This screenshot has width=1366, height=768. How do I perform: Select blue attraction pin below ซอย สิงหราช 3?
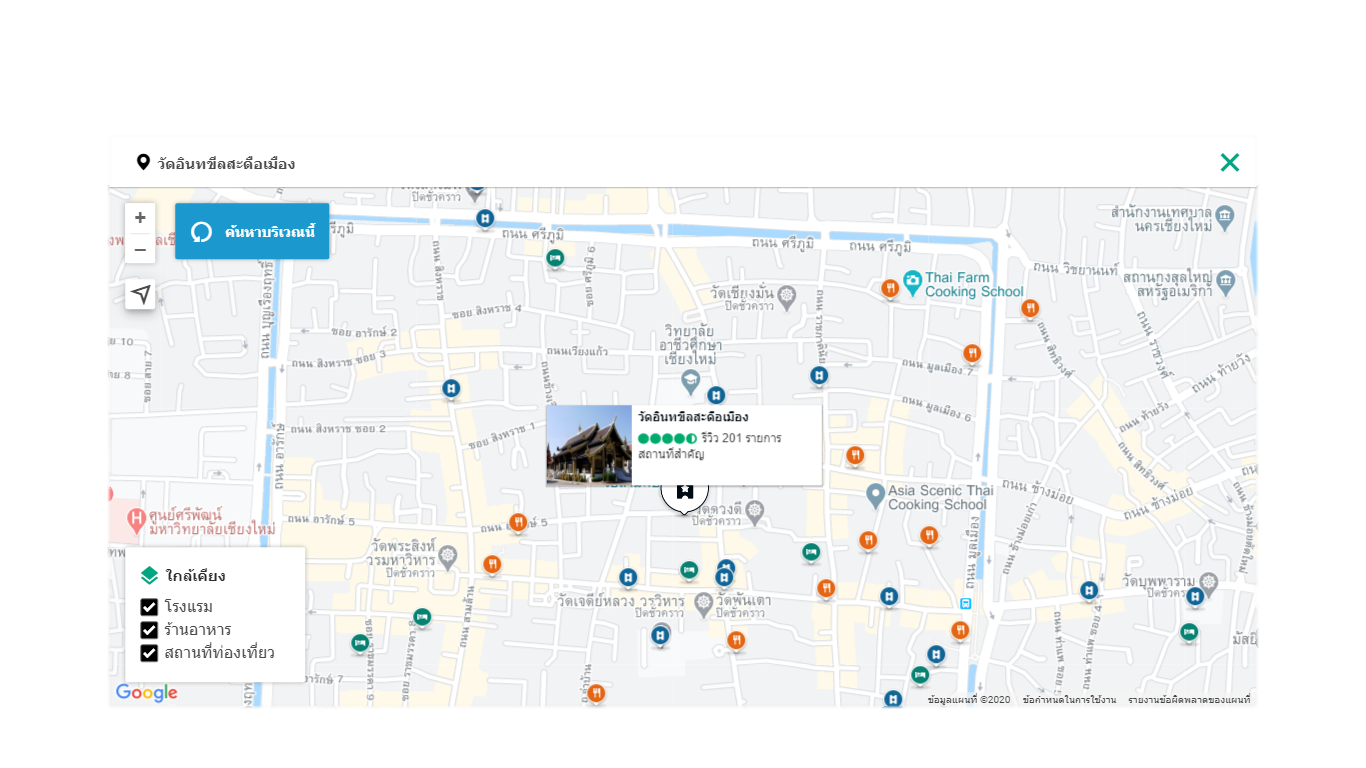click(451, 388)
